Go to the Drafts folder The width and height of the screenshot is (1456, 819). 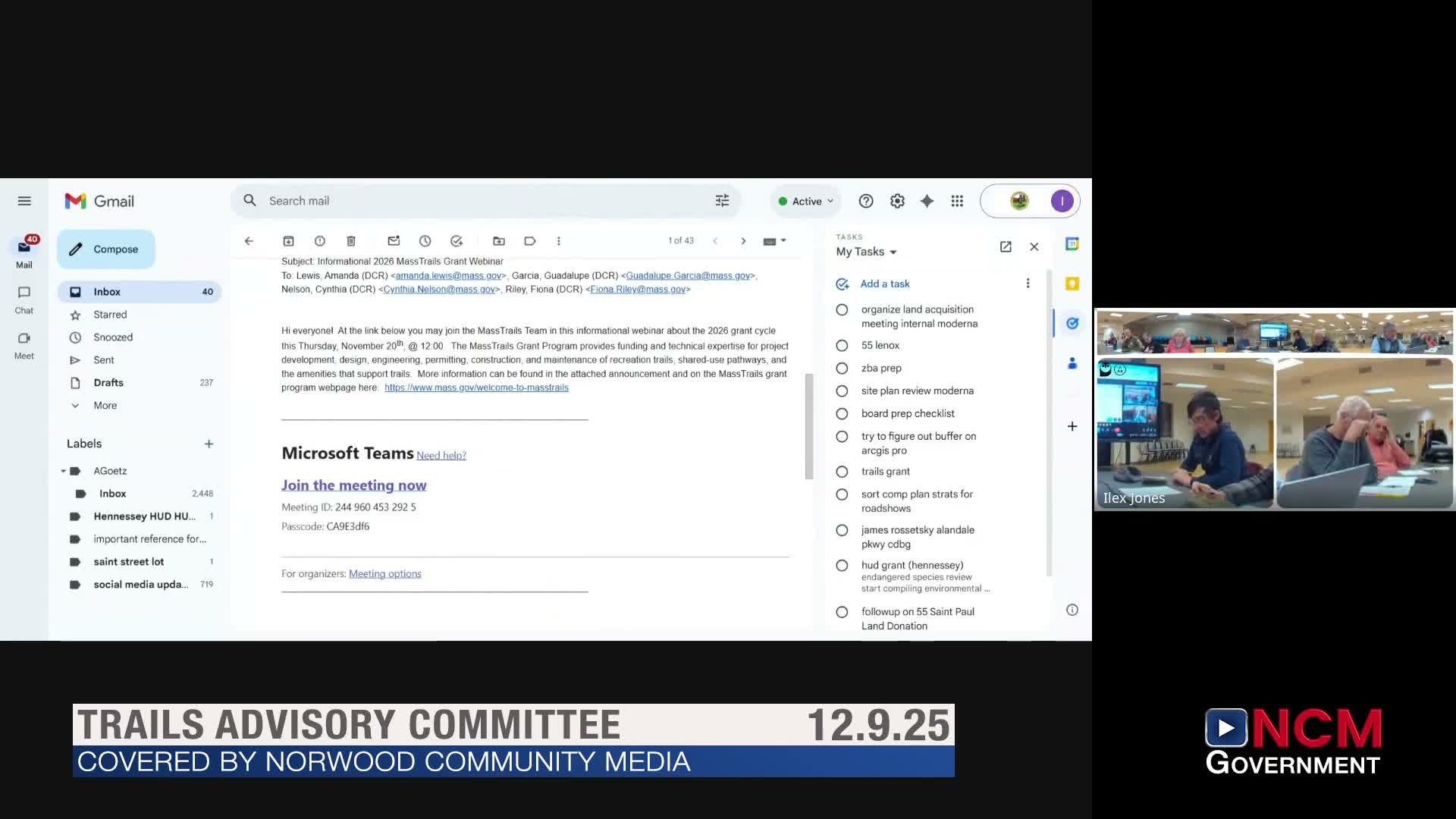(x=108, y=383)
